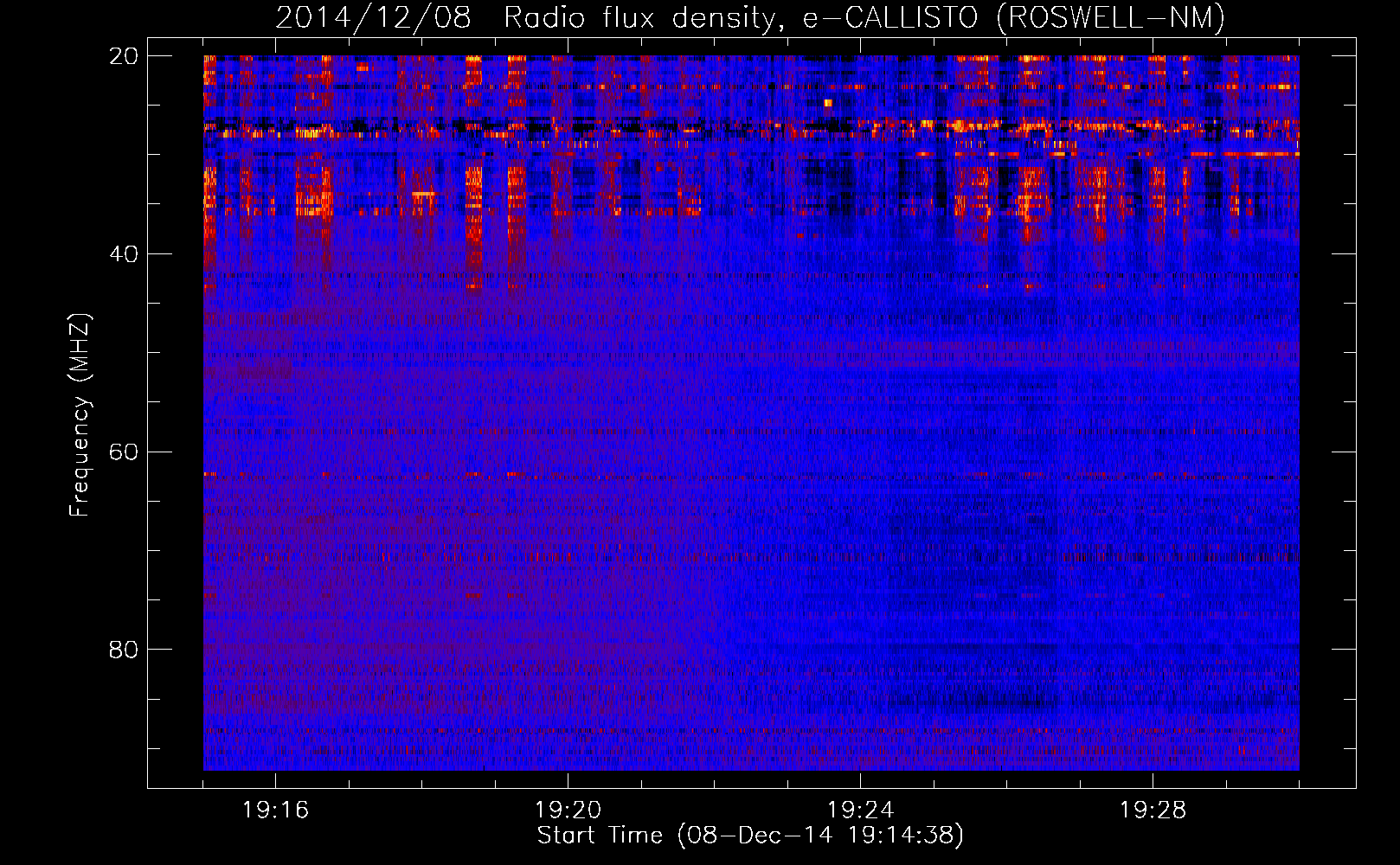Click the radio spectrogram image area
This screenshot has height=865, width=1400.
click(751, 413)
